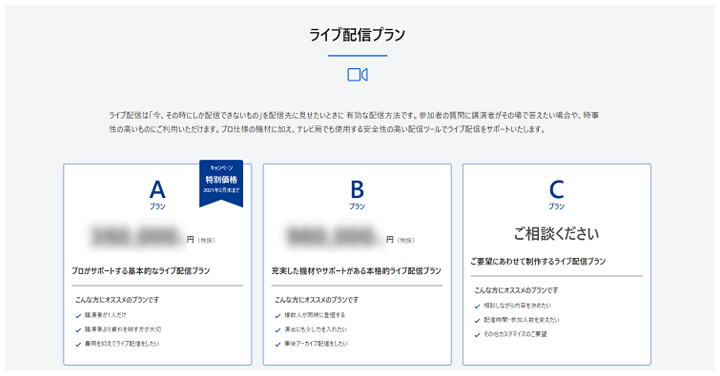The height and width of the screenshot is (376, 720).
Task: Click 講演者より資料を映す方が大切 item
Action: (123, 330)
